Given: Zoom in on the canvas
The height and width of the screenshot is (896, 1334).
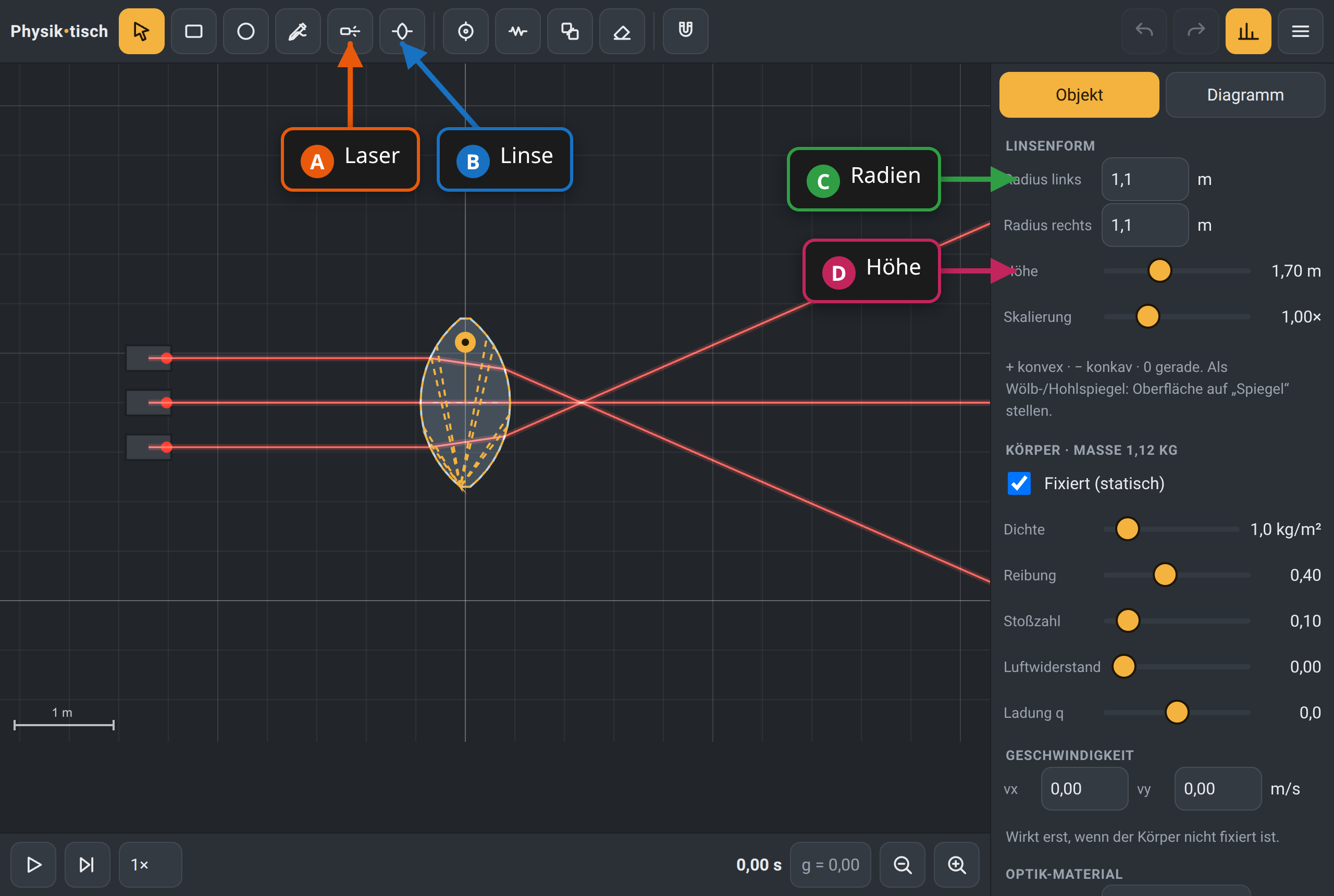Looking at the screenshot, I should (957, 865).
